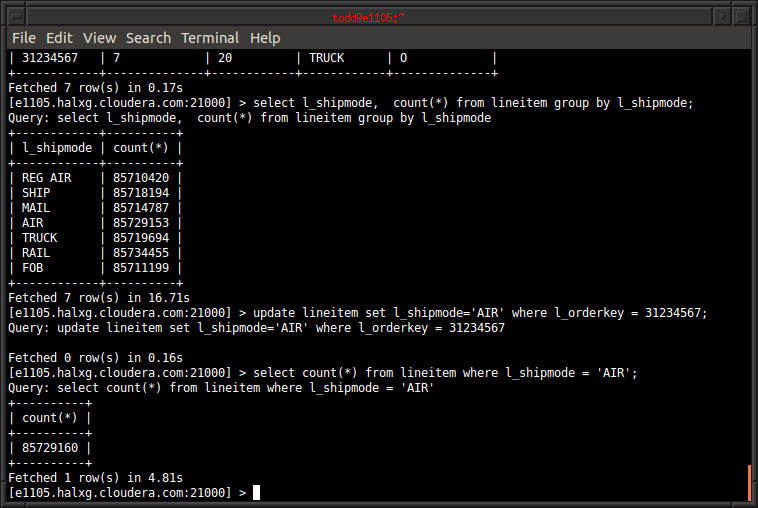The width and height of the screenshot is (758, 508).
Task: Click the 'Fetched 0 row(s) in 0.16s' line
Action: [95, 358]
